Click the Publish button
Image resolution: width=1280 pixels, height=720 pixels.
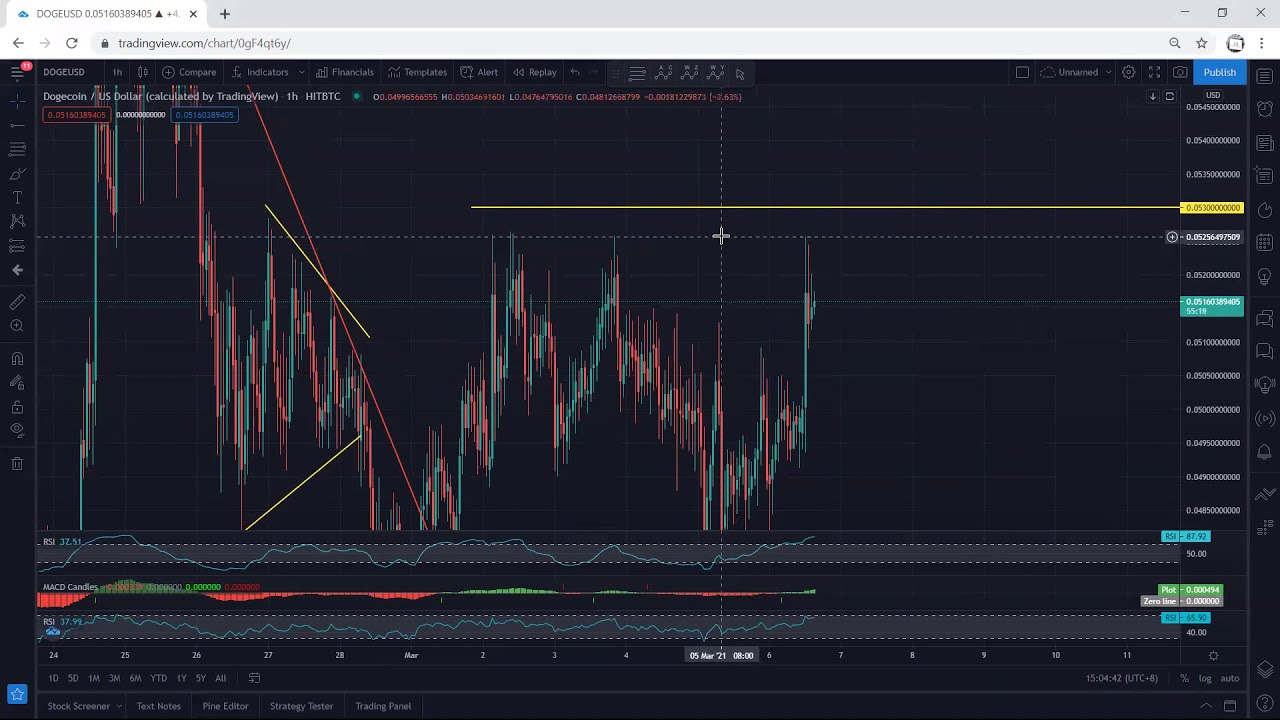click(1219, 72)
